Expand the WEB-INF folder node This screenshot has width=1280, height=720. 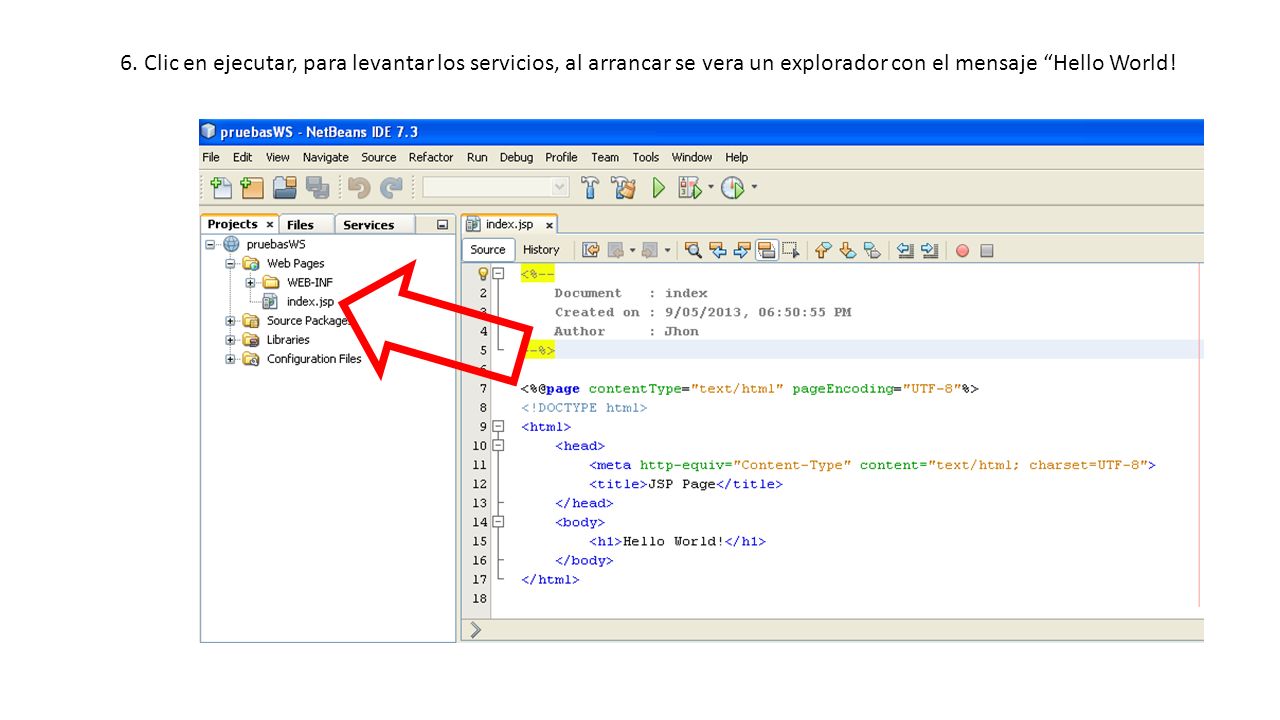point(250,283)
